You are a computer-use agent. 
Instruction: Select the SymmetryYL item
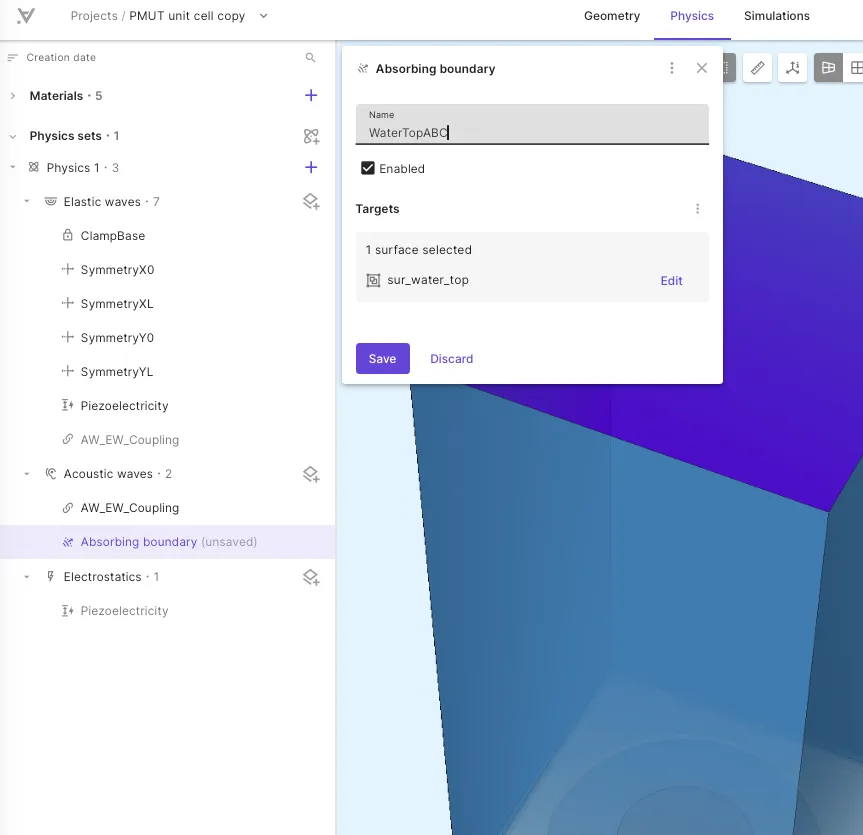point(117,372)
